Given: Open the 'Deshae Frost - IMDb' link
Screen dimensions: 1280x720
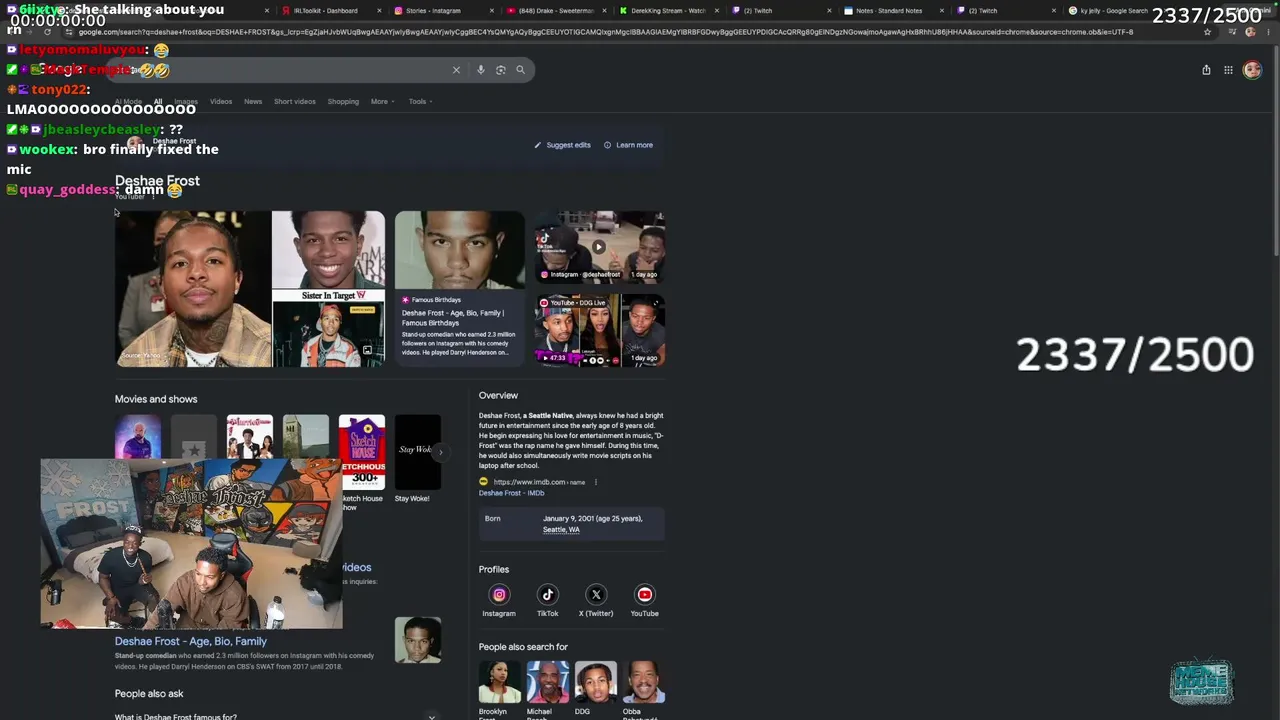Looking at the screenshot, I should pyautogui.click(x=511, y=493).
